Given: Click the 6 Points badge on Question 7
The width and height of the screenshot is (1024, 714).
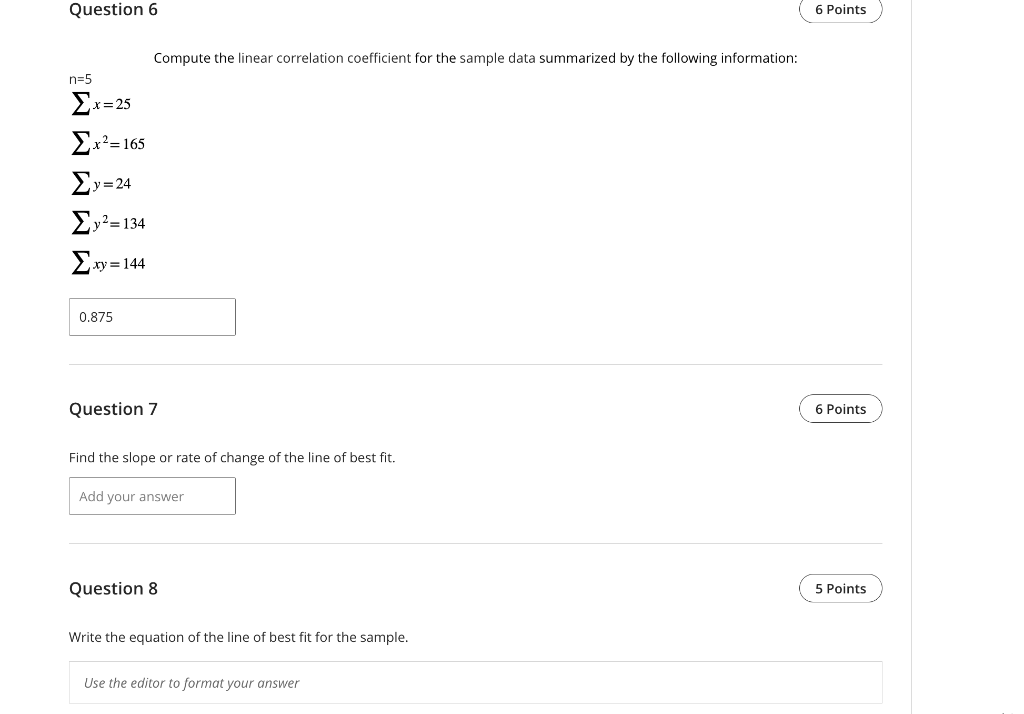Looking at the screenshot, I should pos(840,408).
